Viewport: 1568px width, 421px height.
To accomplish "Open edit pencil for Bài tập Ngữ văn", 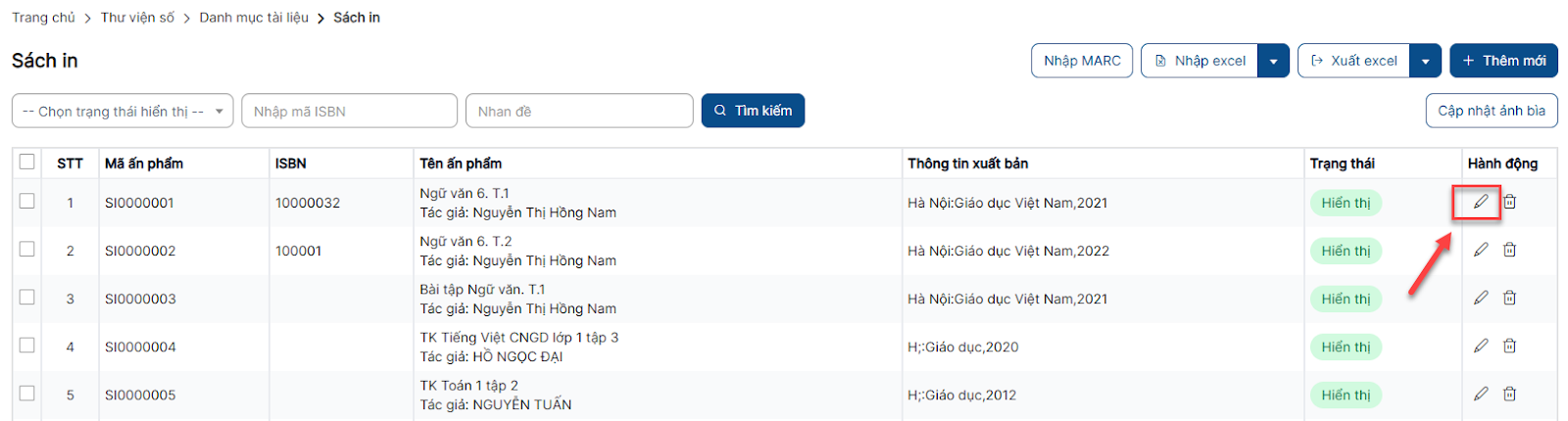I will click(x=1481, y=298).
